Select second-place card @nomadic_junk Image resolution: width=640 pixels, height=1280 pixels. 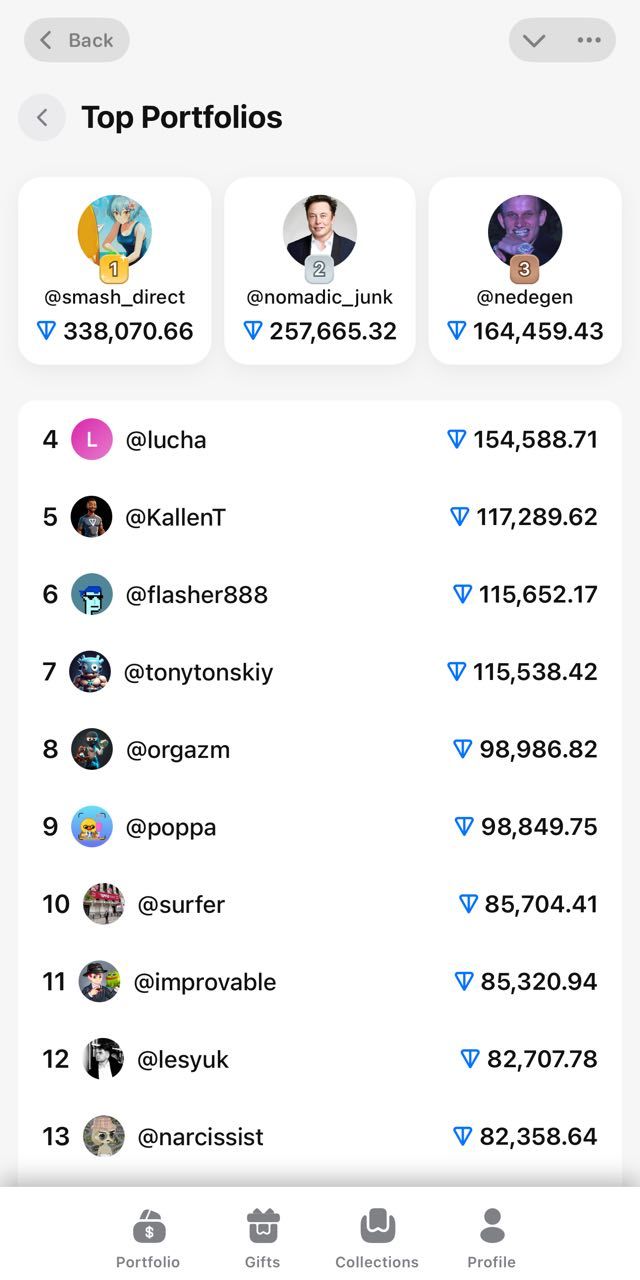(x=320, y=270)
